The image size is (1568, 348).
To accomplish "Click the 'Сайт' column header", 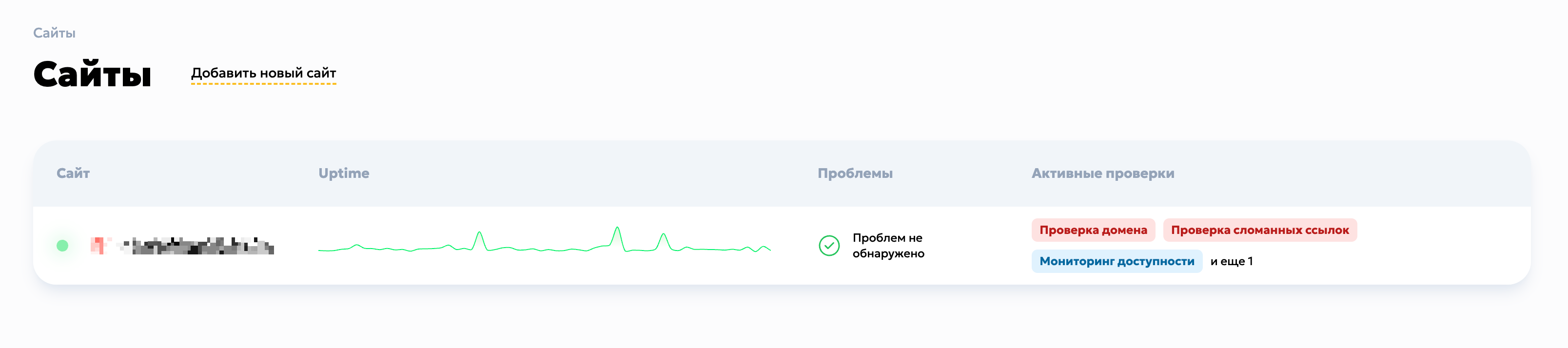I will tap(73, 174).
